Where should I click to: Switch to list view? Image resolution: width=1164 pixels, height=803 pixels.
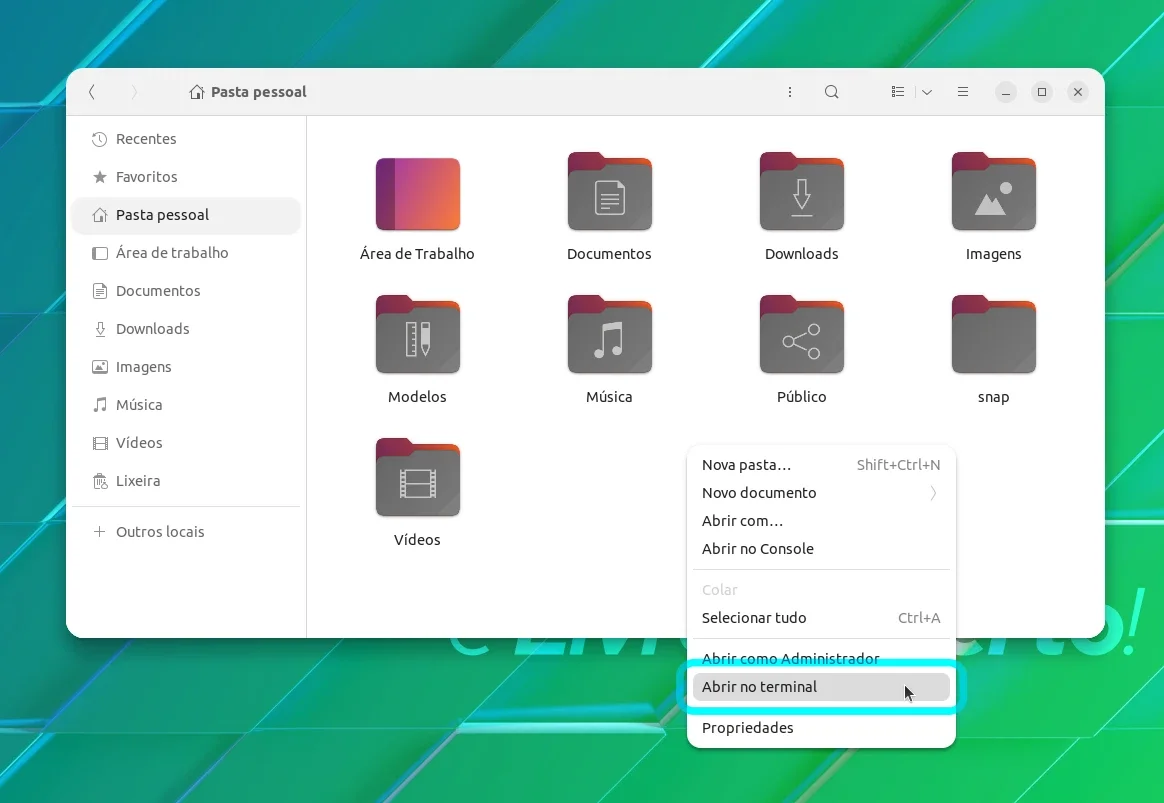pos(897,92)
